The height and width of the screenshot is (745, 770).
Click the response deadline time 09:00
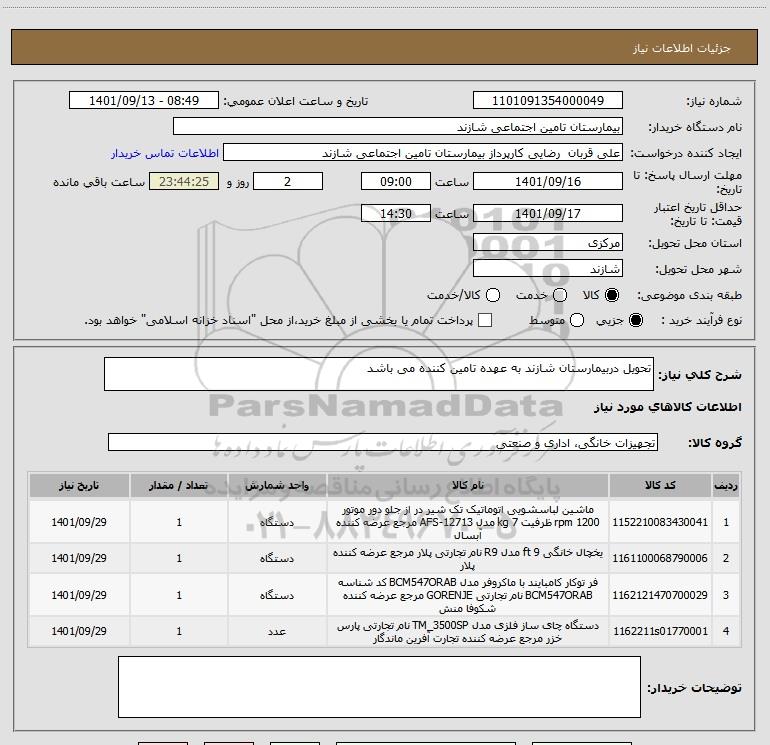coord(396,181)
